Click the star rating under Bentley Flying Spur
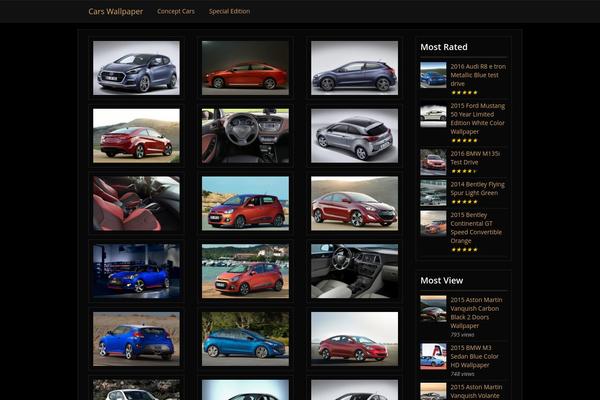The height and width of the screenshot is (400, 600). [464, 201]
